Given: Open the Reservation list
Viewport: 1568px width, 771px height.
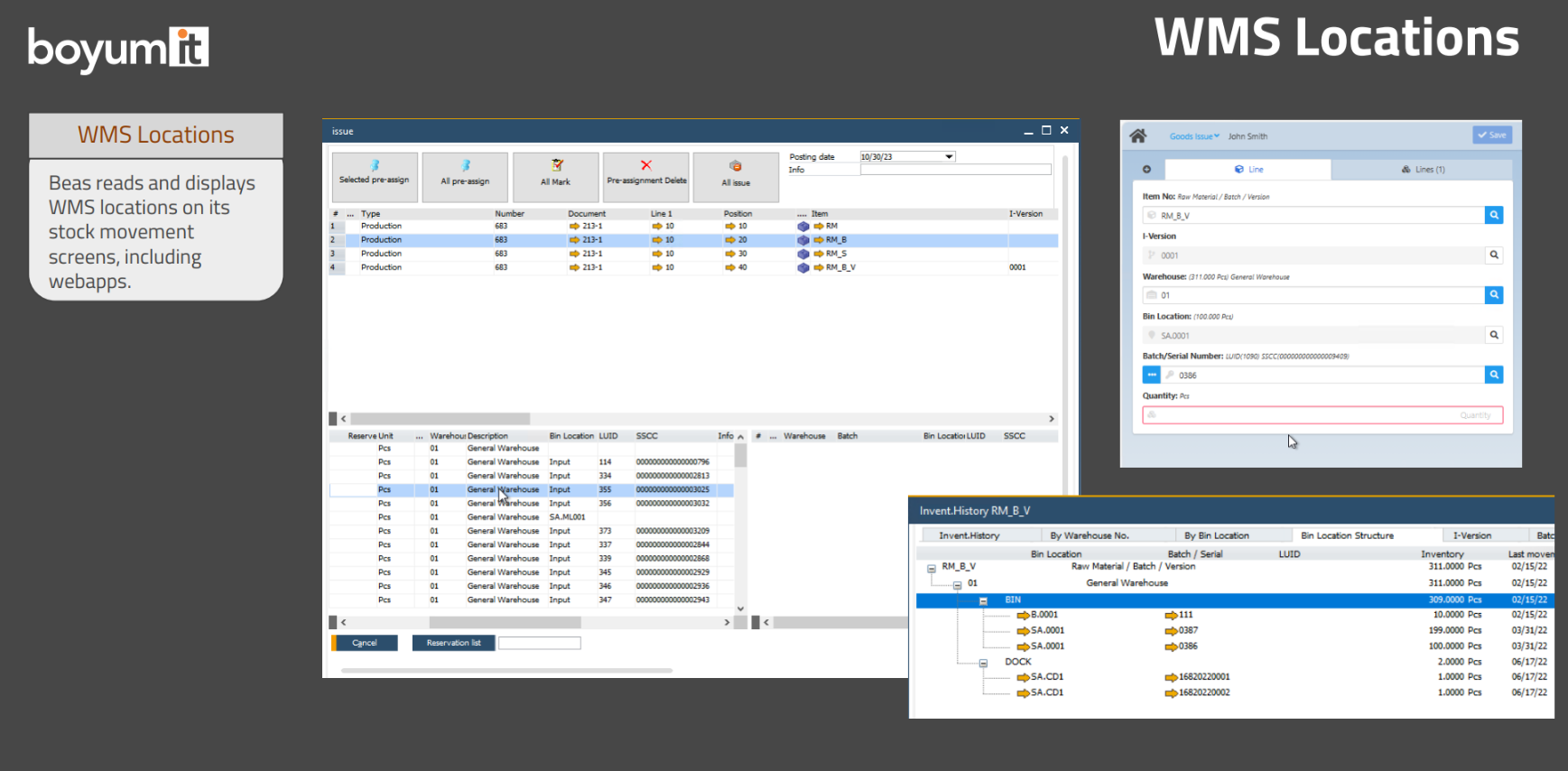Looking at the screenshot, I should pos(453,643).
